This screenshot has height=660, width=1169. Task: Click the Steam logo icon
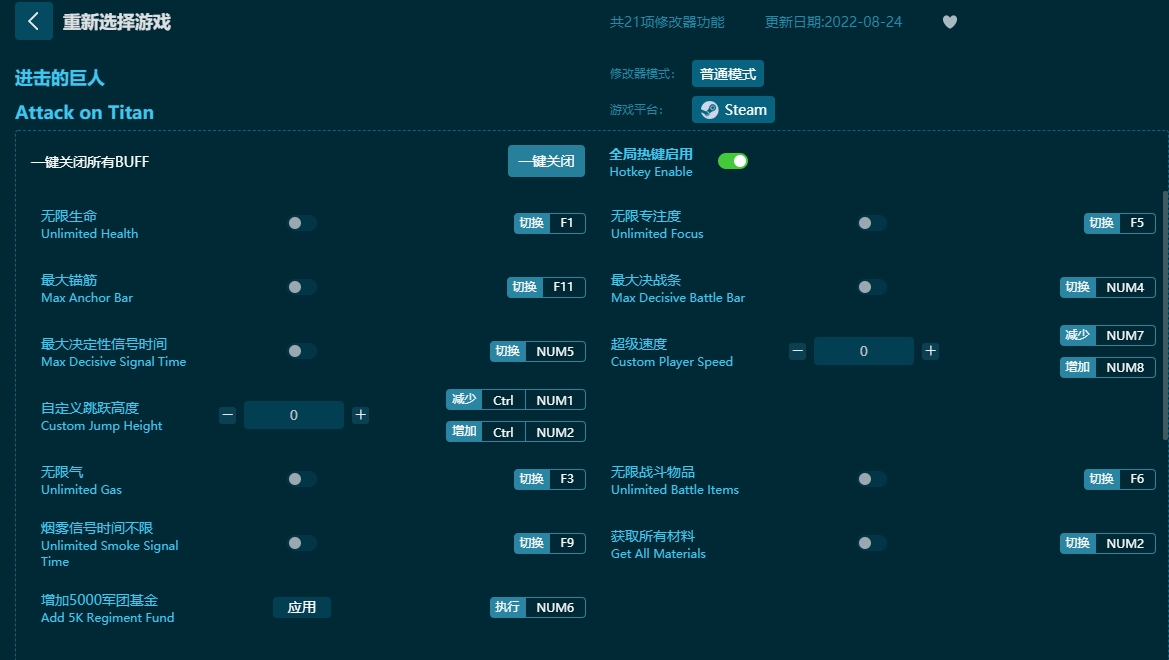[710, 110]
